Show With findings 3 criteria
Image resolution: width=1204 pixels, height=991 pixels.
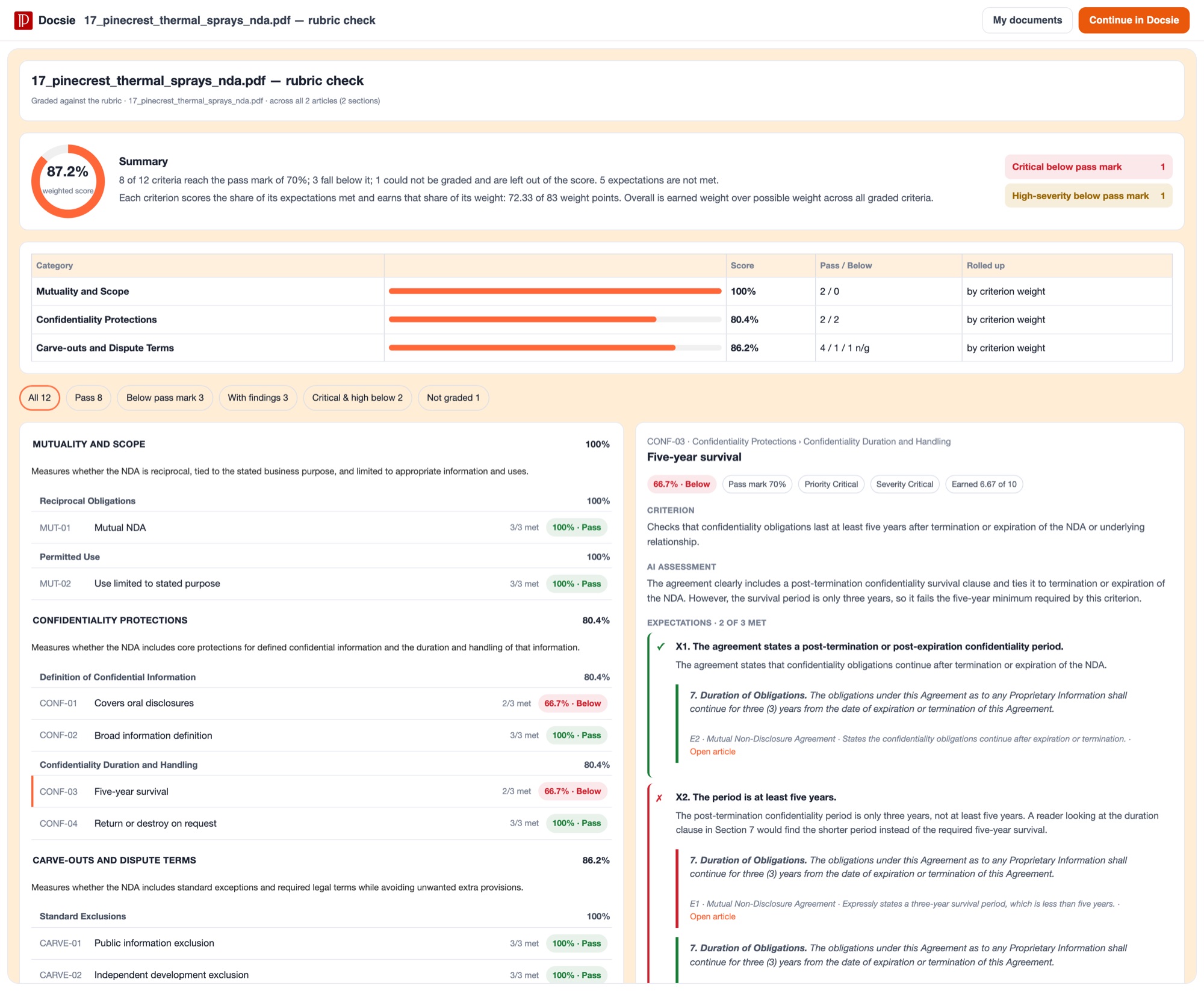pos(258,398)
